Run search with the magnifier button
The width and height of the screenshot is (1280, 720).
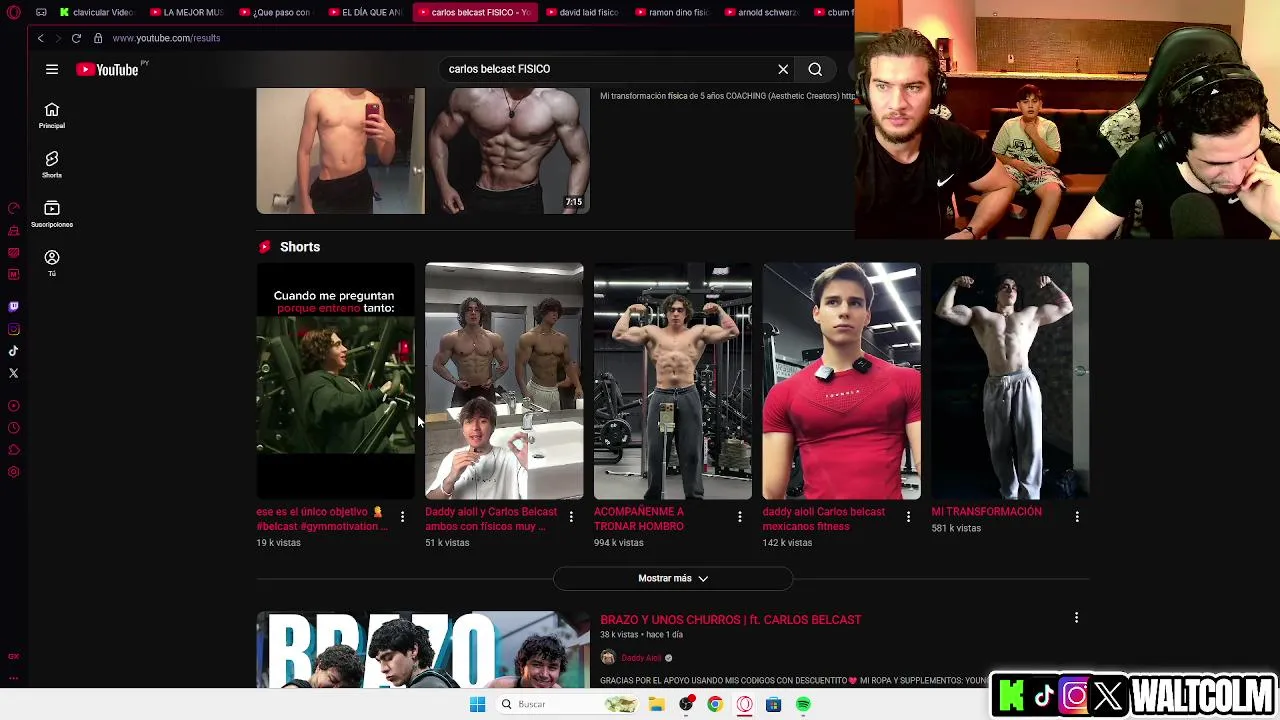[x=815, y=69]
